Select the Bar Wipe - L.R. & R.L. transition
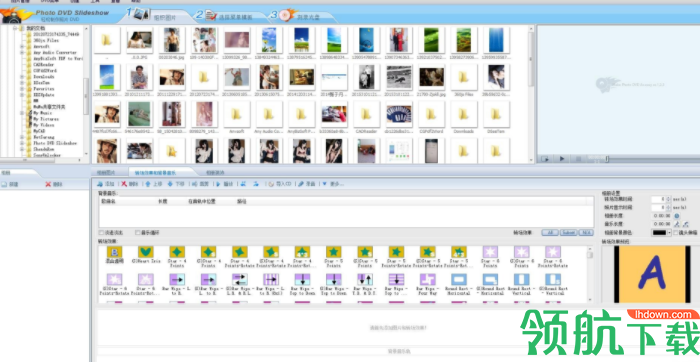 [240, 283]
